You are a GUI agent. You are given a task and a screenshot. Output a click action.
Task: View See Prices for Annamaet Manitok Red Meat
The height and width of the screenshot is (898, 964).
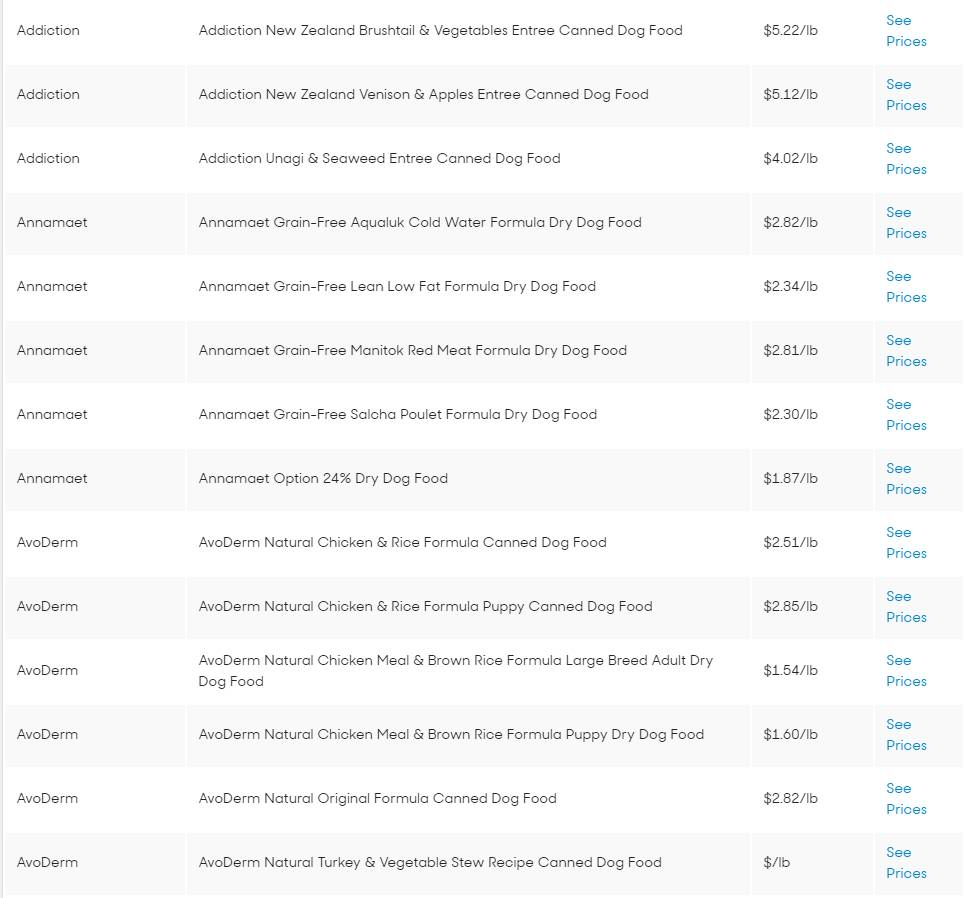click(906, 350)
